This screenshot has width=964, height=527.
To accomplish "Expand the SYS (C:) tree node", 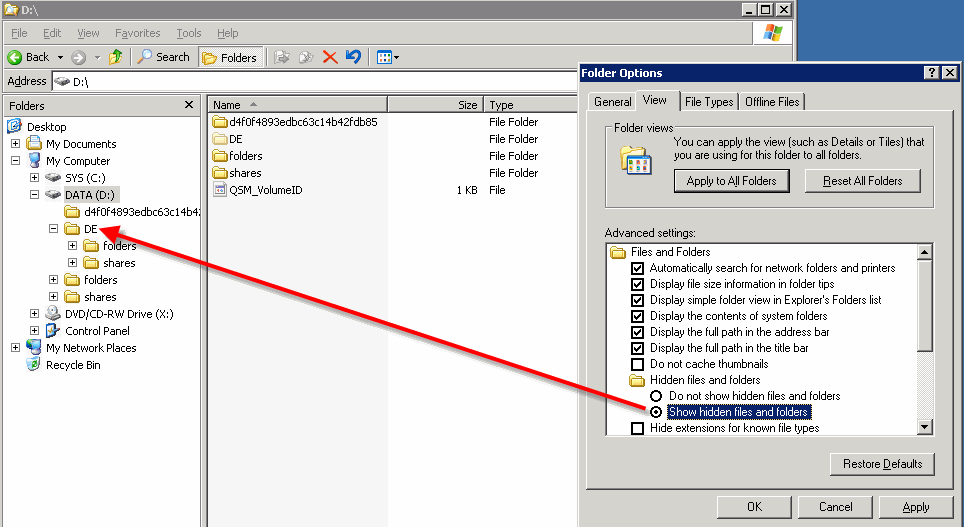I will pos(34,178).
